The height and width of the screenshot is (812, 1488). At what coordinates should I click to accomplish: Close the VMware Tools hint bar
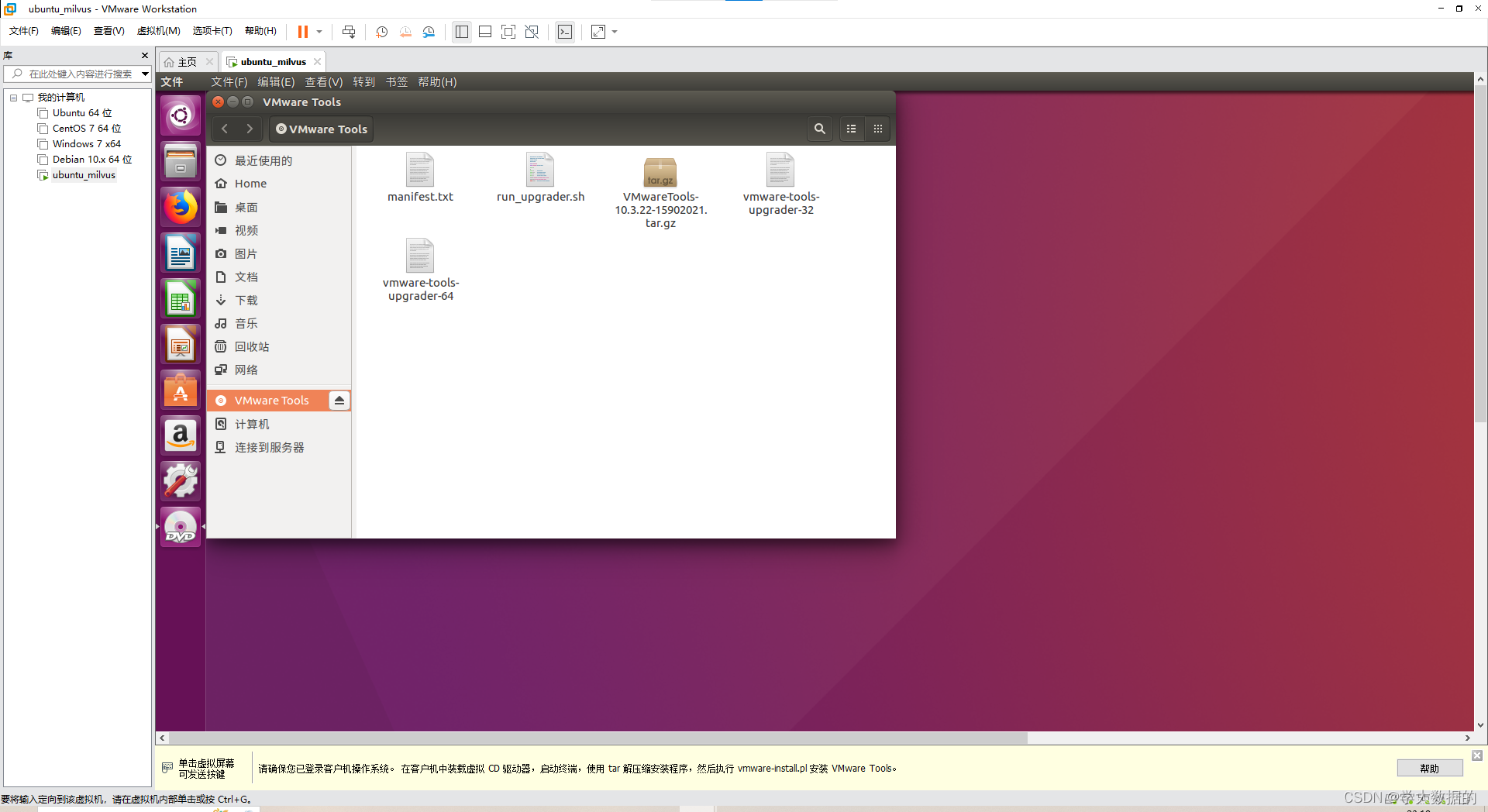(x=1477, y=755)
